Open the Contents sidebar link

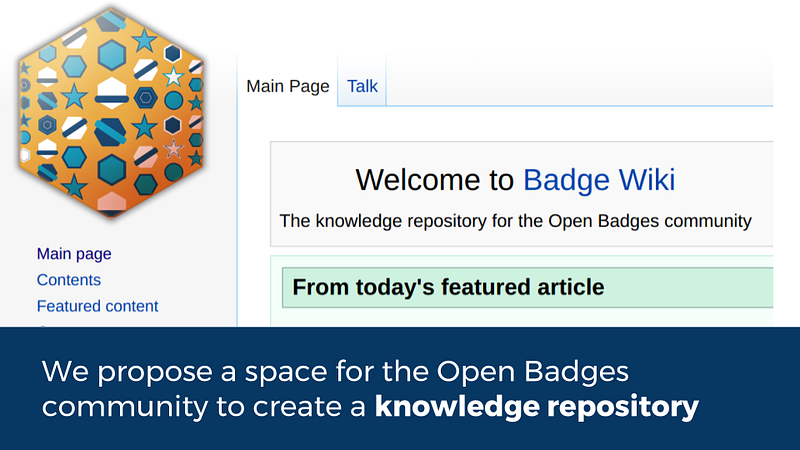point(69,280)
